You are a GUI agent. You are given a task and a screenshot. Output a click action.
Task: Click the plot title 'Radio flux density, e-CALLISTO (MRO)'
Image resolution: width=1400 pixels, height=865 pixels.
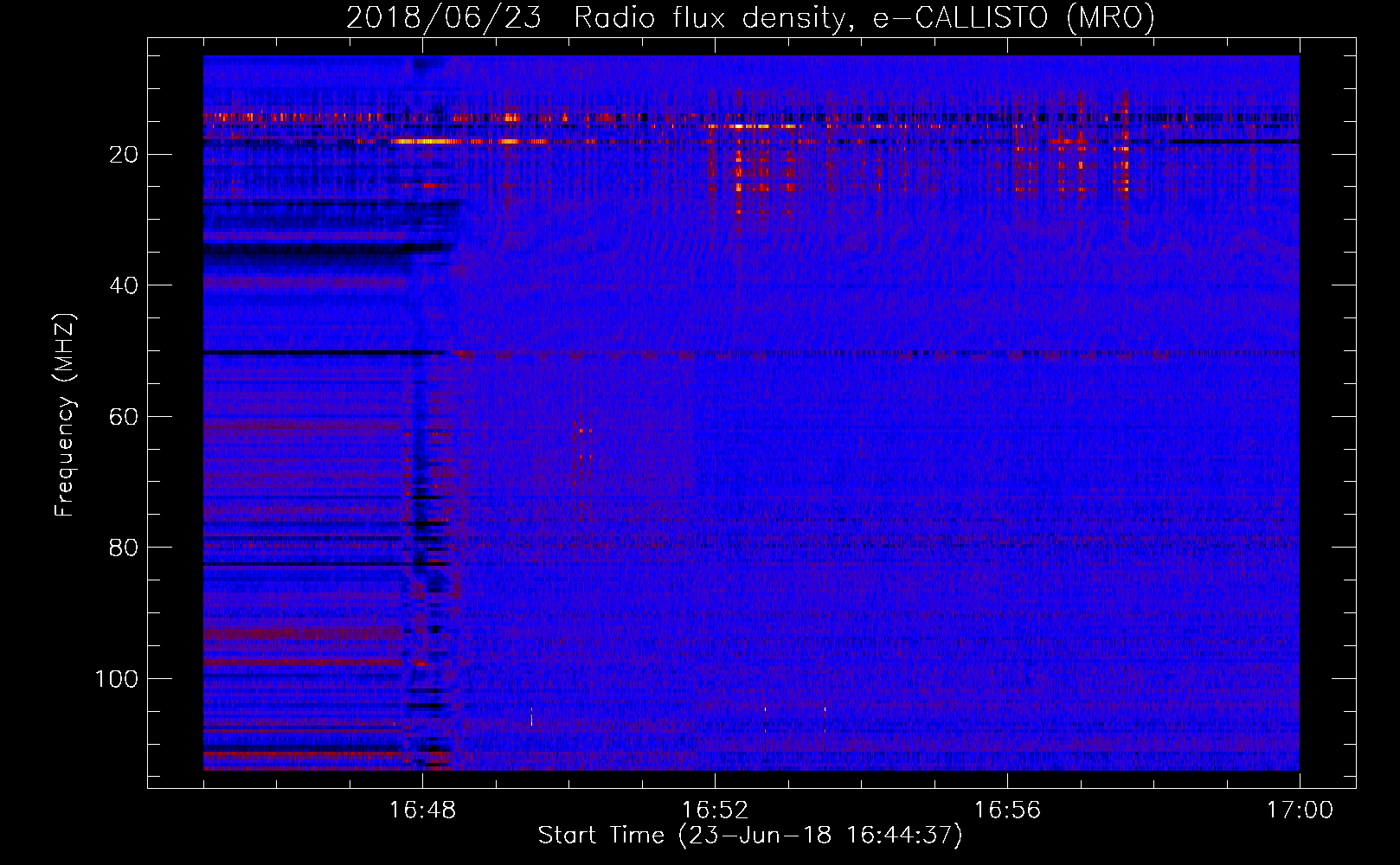coord(864,17)
